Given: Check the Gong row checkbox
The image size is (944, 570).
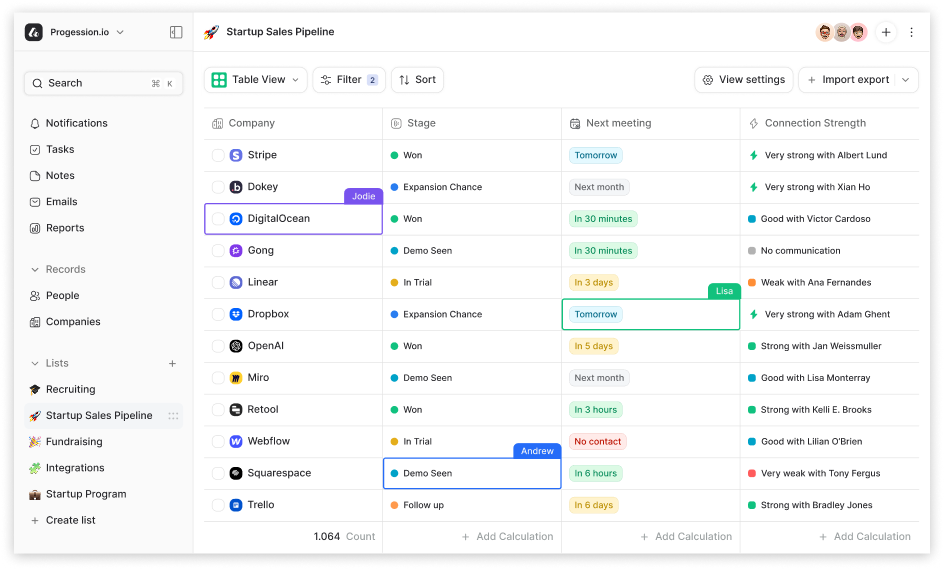Looking at the screenshot, I should (218, 250).
